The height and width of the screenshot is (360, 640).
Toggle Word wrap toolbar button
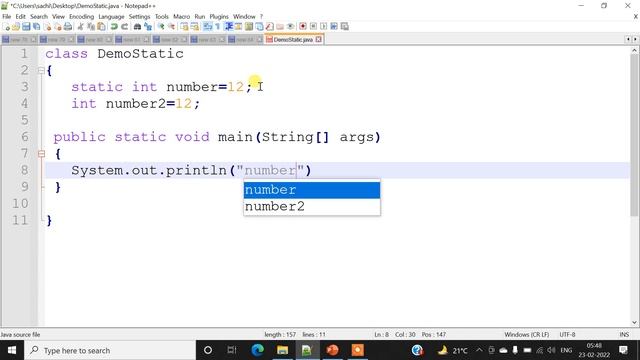208,27
